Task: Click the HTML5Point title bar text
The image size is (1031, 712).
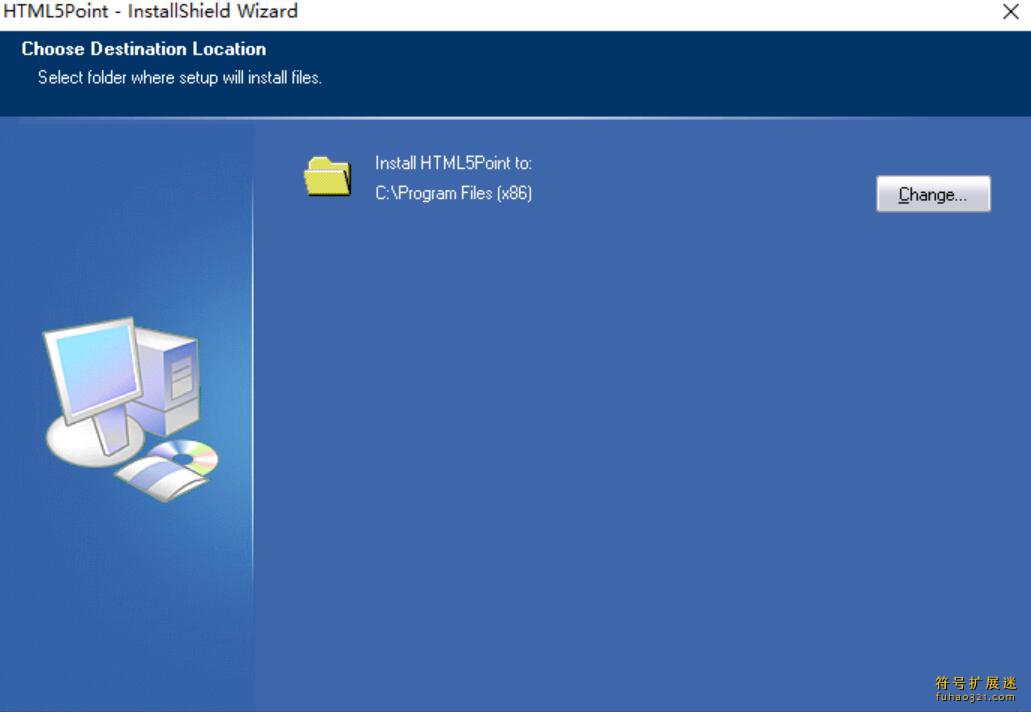Action: click(150, 11)
